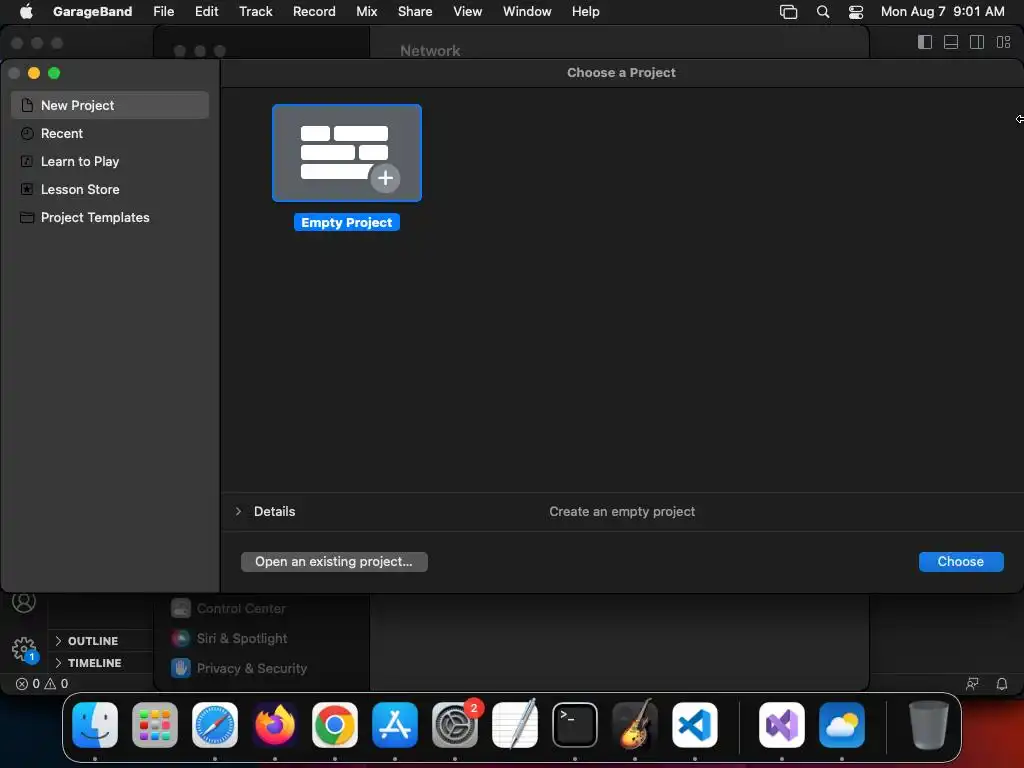This screenshot has height=768, width=1024.
Task: Open Control Center in menu bar
Action: pyautogui.click(x=856, y=12)
